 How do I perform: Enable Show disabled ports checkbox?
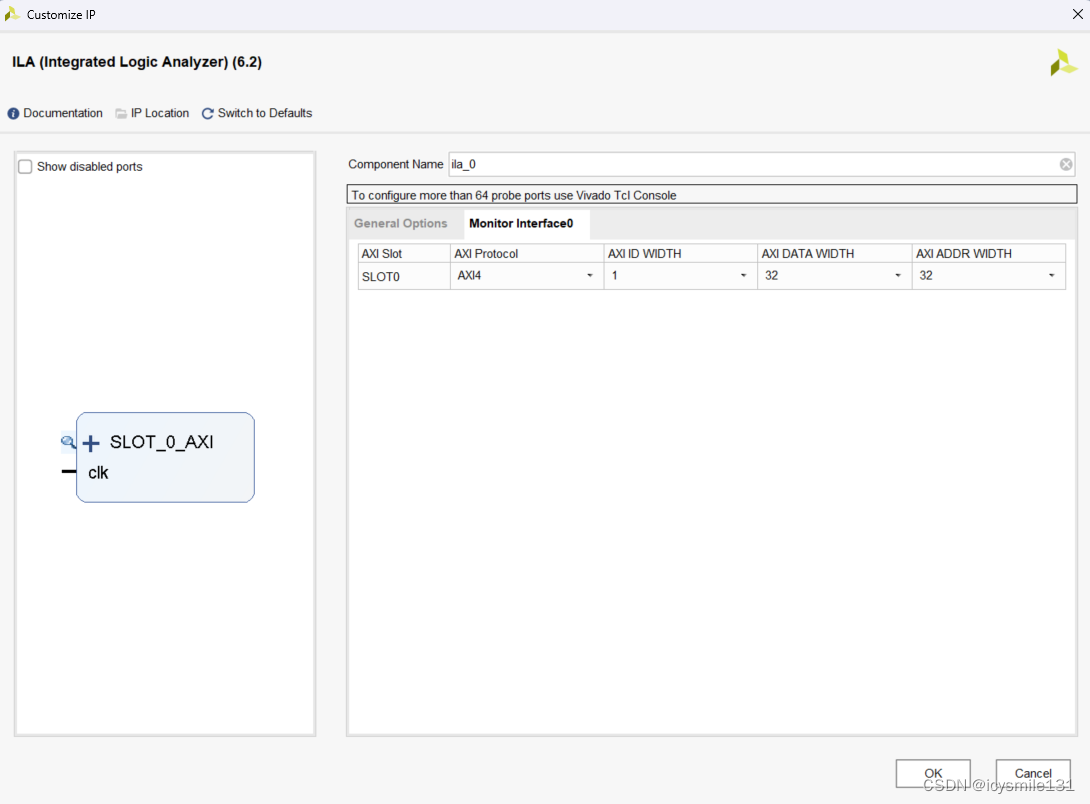pos(25,167)
